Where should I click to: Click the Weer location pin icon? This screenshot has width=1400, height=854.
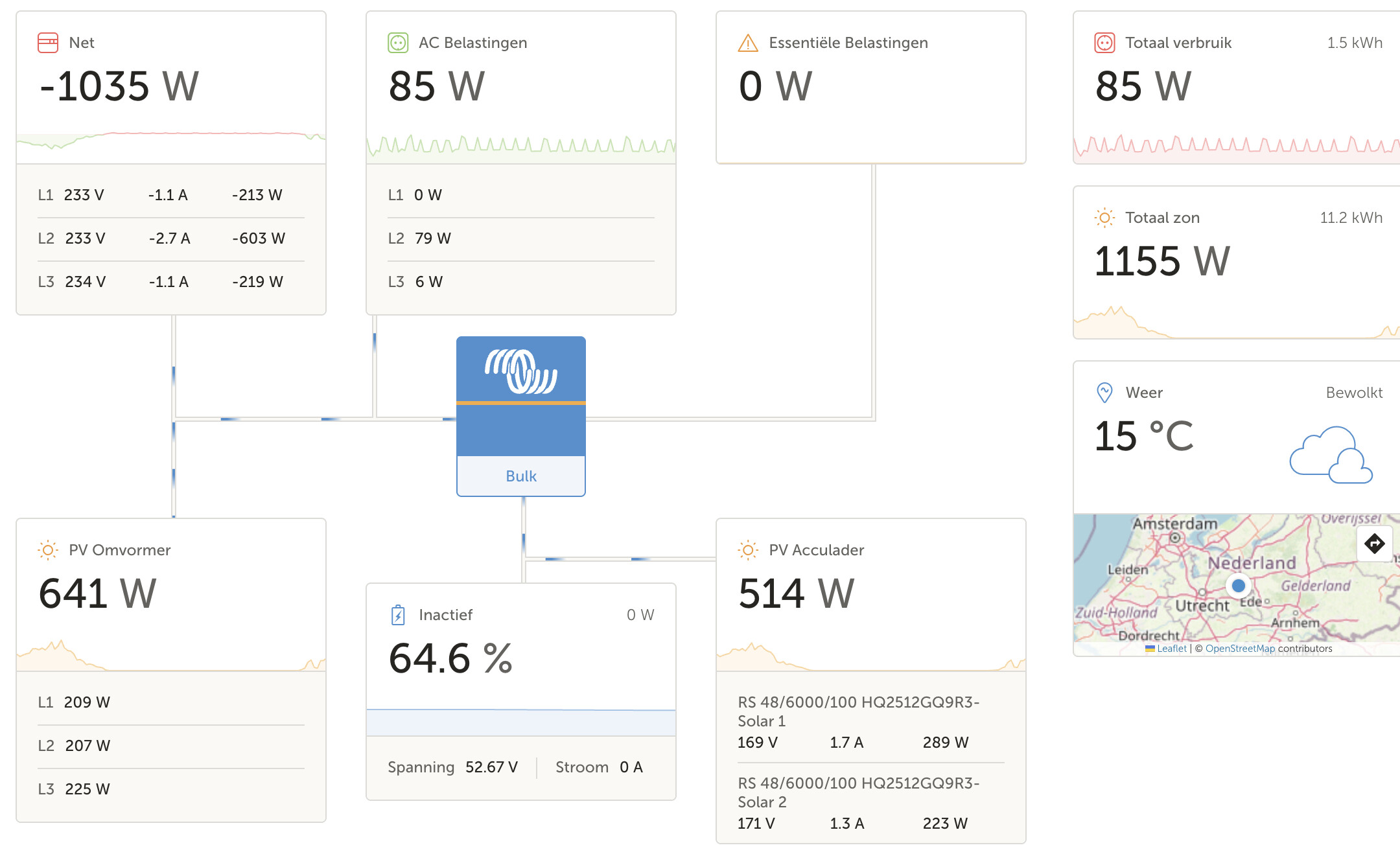[1104, 392]
